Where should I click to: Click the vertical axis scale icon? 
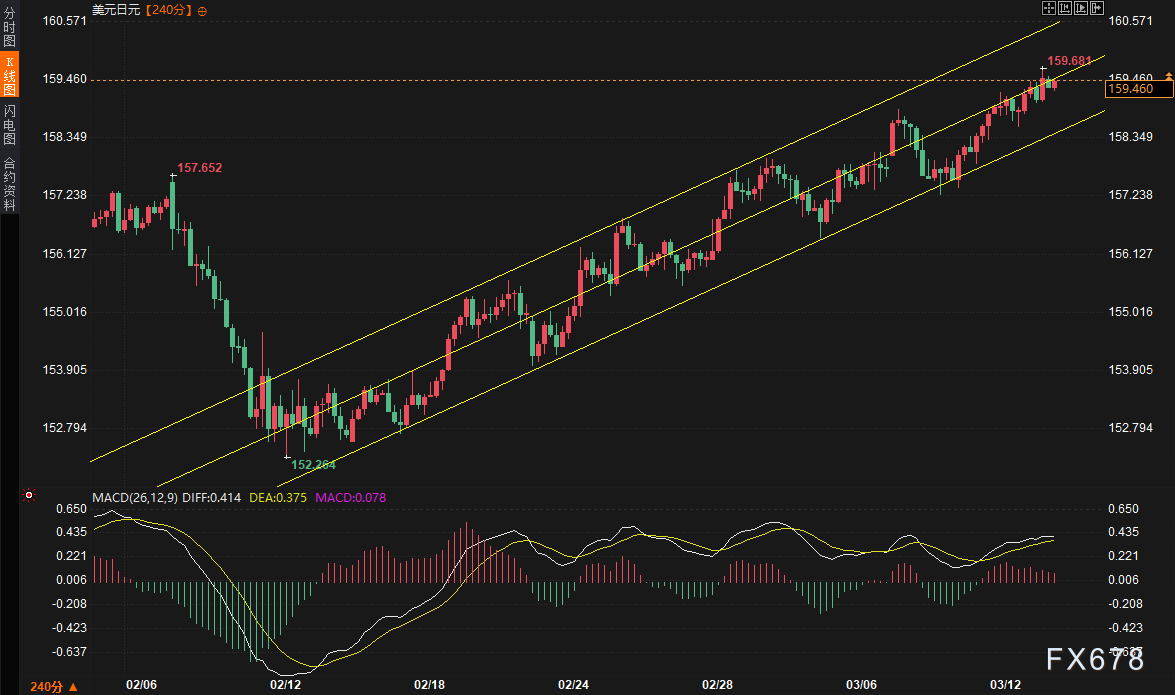1065,9
